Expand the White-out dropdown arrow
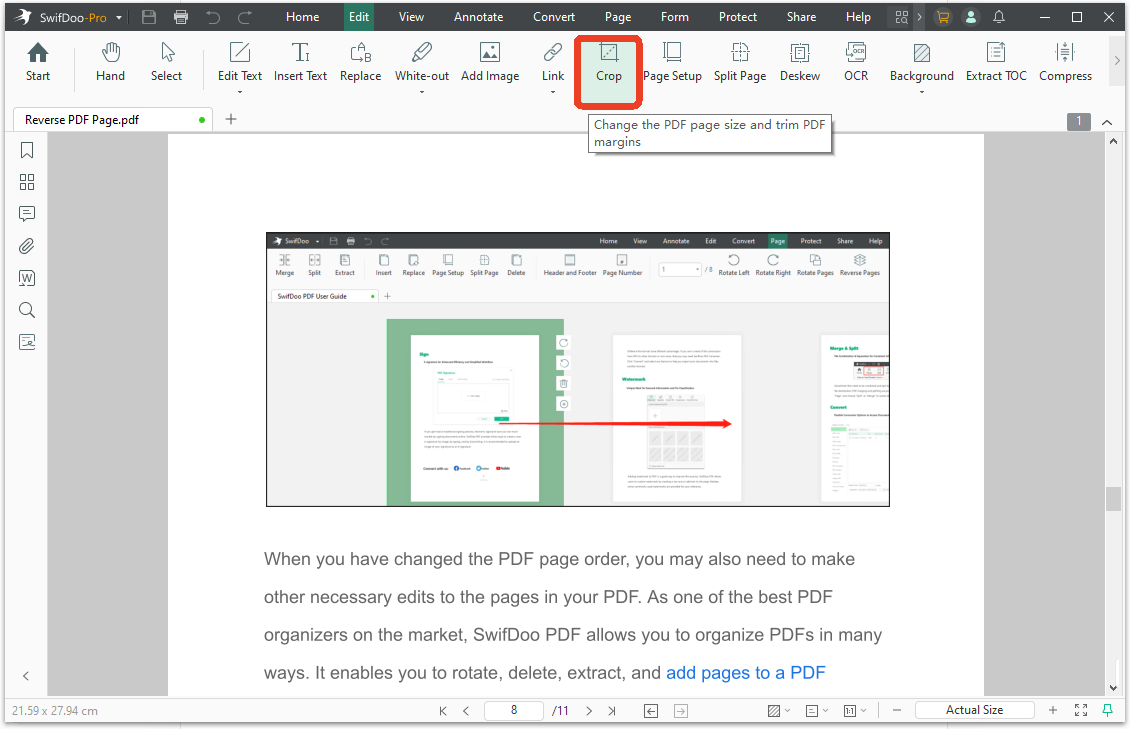The width and height of the screenshot is (1130, 729). [422, 91]
